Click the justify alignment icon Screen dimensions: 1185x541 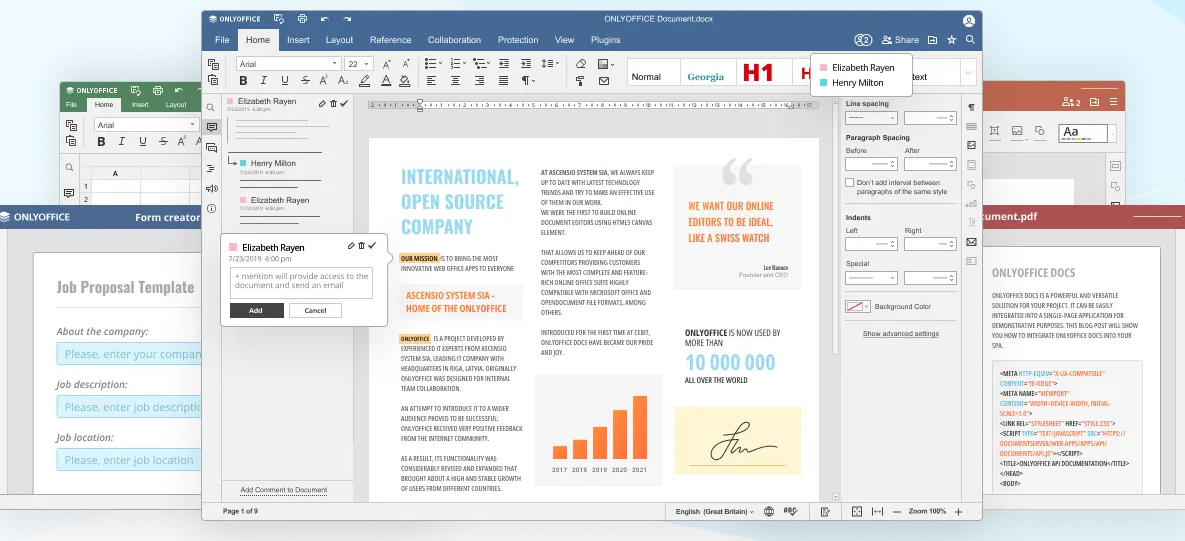tap(503, 80)
